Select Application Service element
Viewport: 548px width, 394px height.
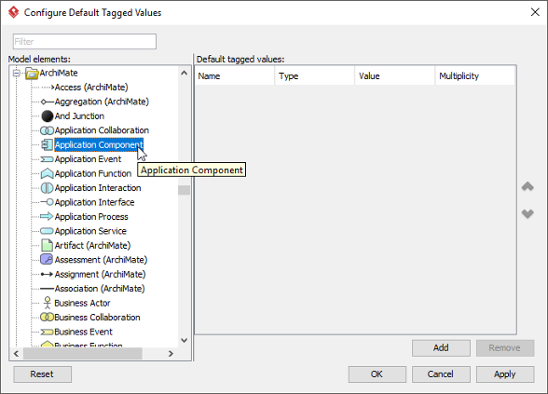(x=91, y=231)
